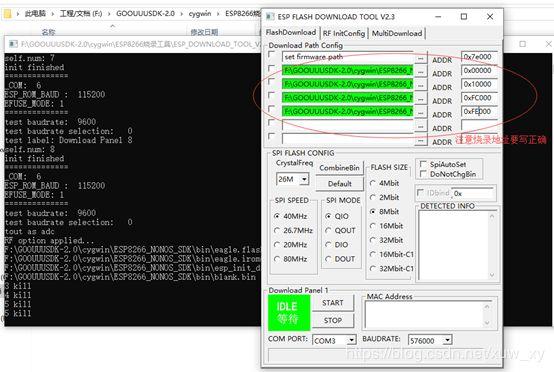Open the CrystalFreq 26M dropdown
This screenshot has height=372, width=554.
click(x=304, y=179)
